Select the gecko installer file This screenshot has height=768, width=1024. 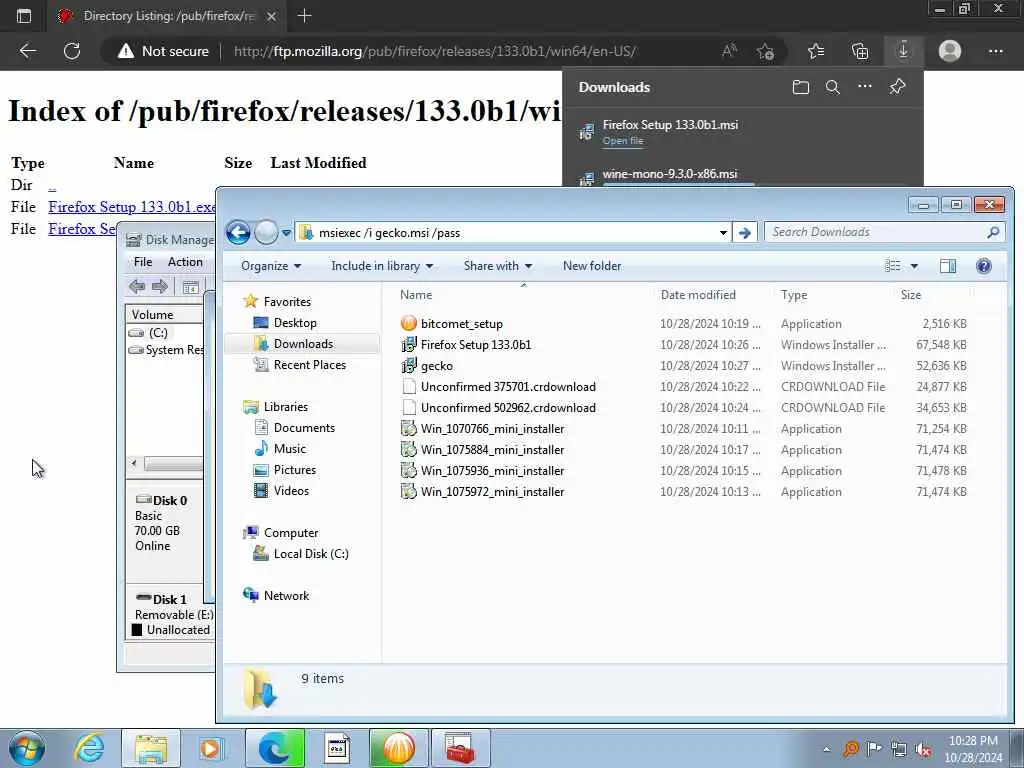[x=436, y=366]
